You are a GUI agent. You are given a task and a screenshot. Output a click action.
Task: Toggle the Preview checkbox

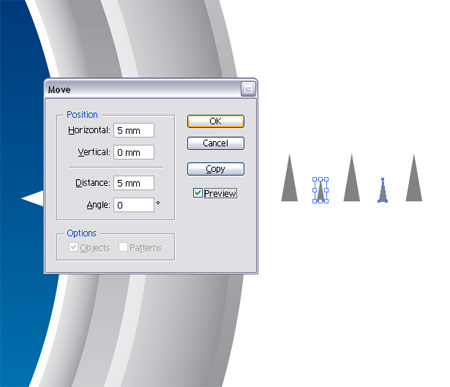(x=198, y=193)
